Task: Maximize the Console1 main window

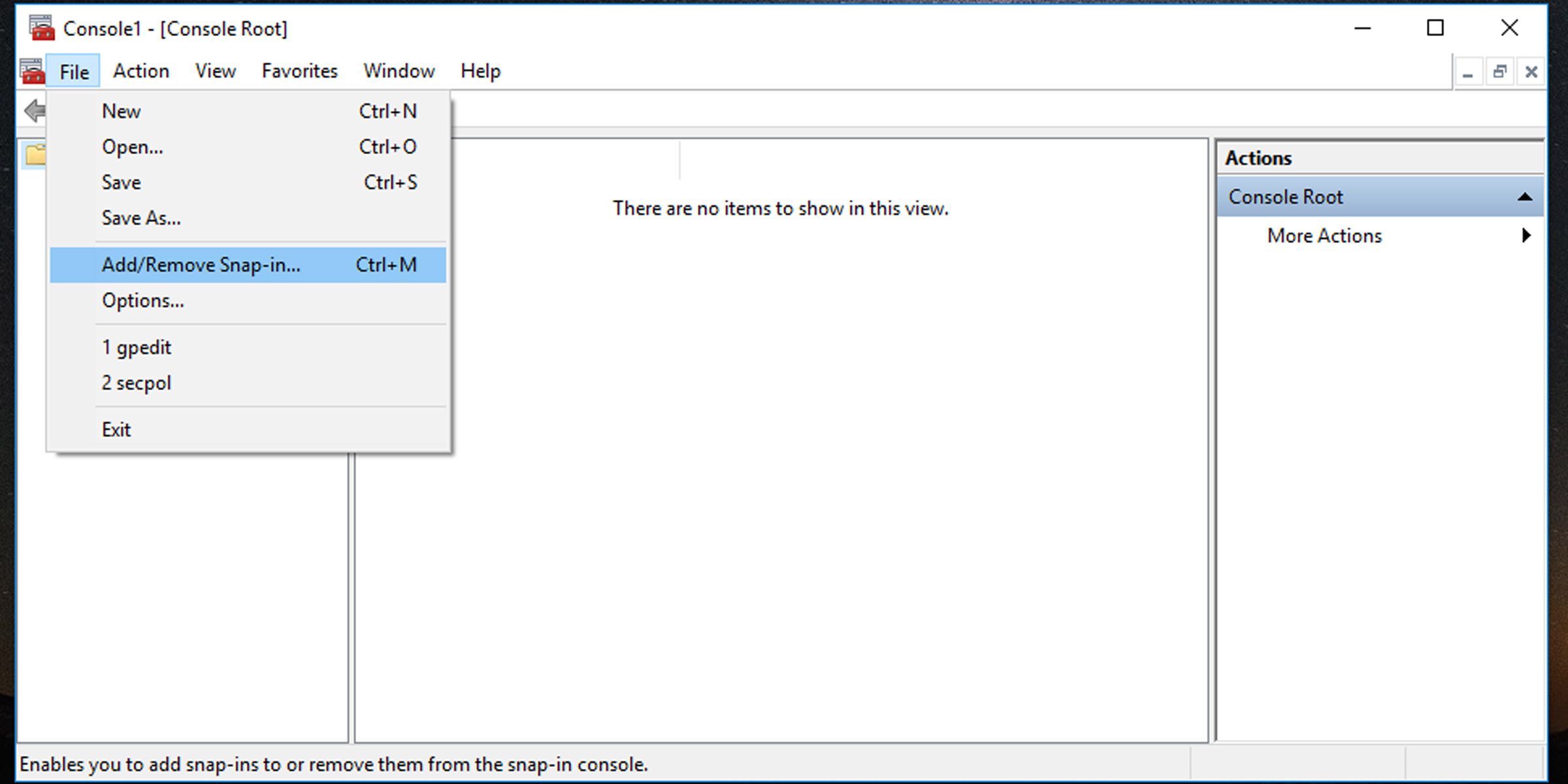Action: tap(1435, 28)
